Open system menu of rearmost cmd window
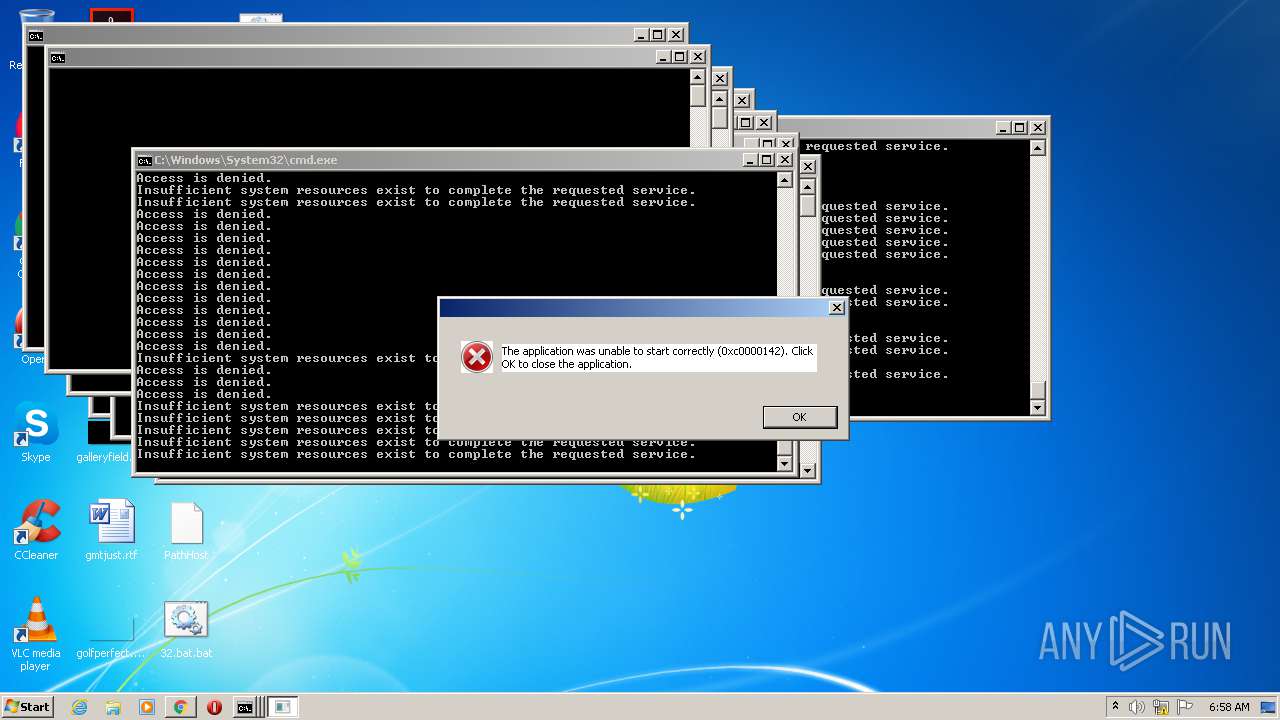Screen dimensions: 1280x720 36,36
